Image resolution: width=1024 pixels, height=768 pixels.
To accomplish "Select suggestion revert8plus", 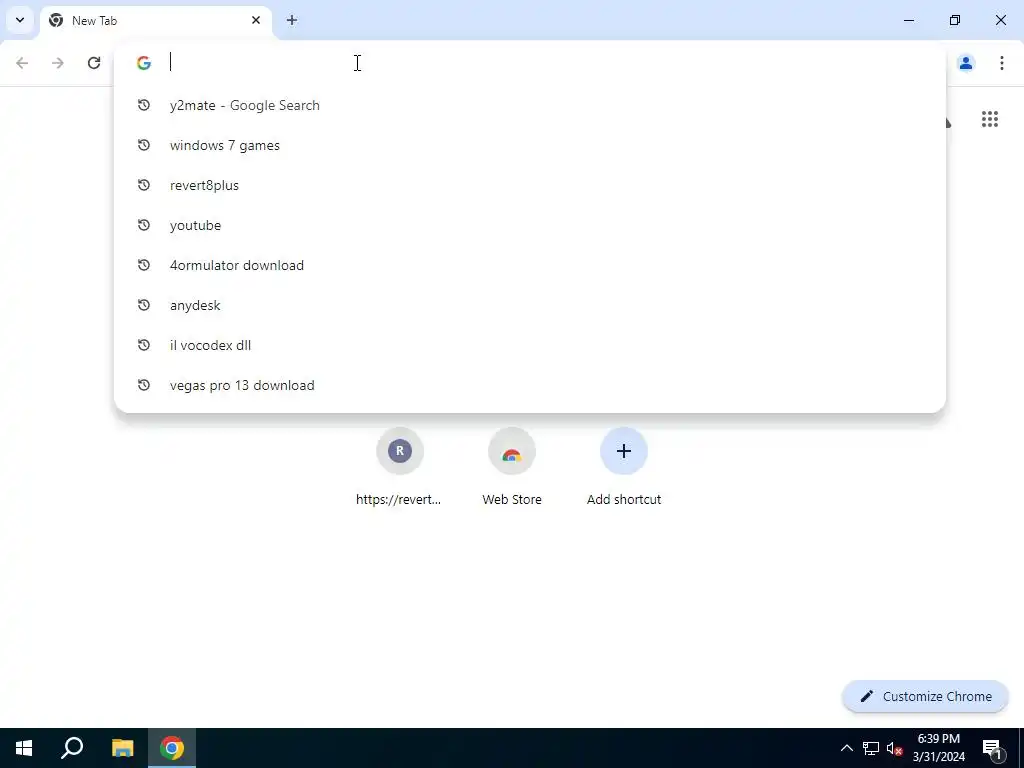I will 530,185.
